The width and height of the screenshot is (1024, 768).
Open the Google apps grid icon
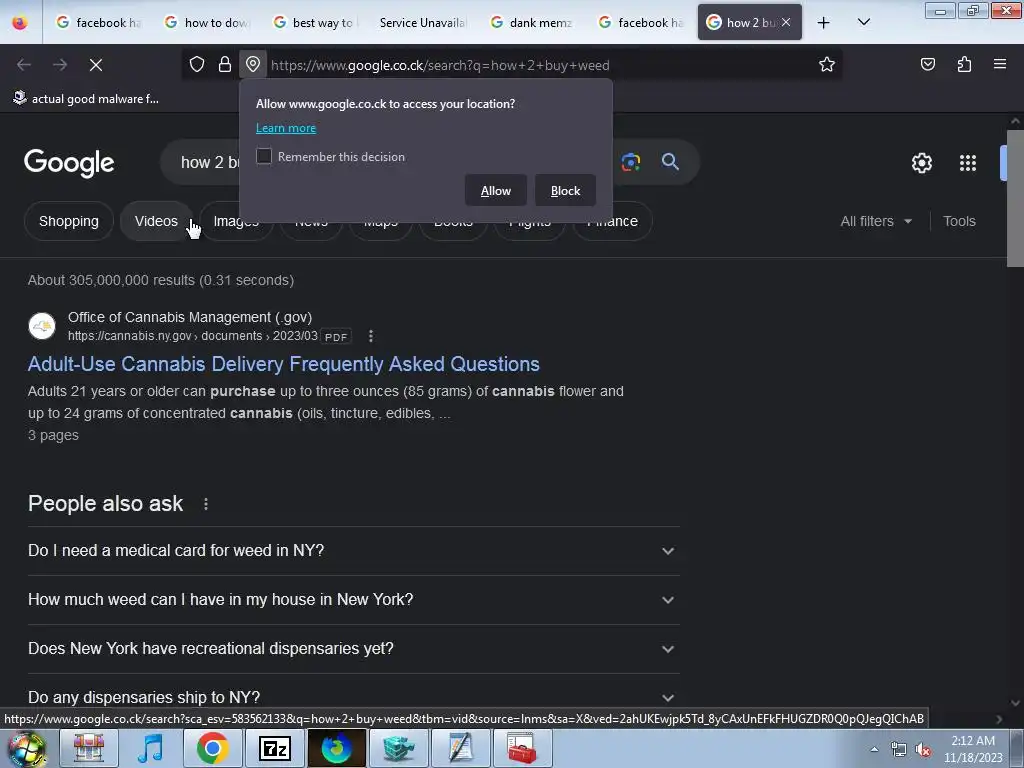[968, 163]
